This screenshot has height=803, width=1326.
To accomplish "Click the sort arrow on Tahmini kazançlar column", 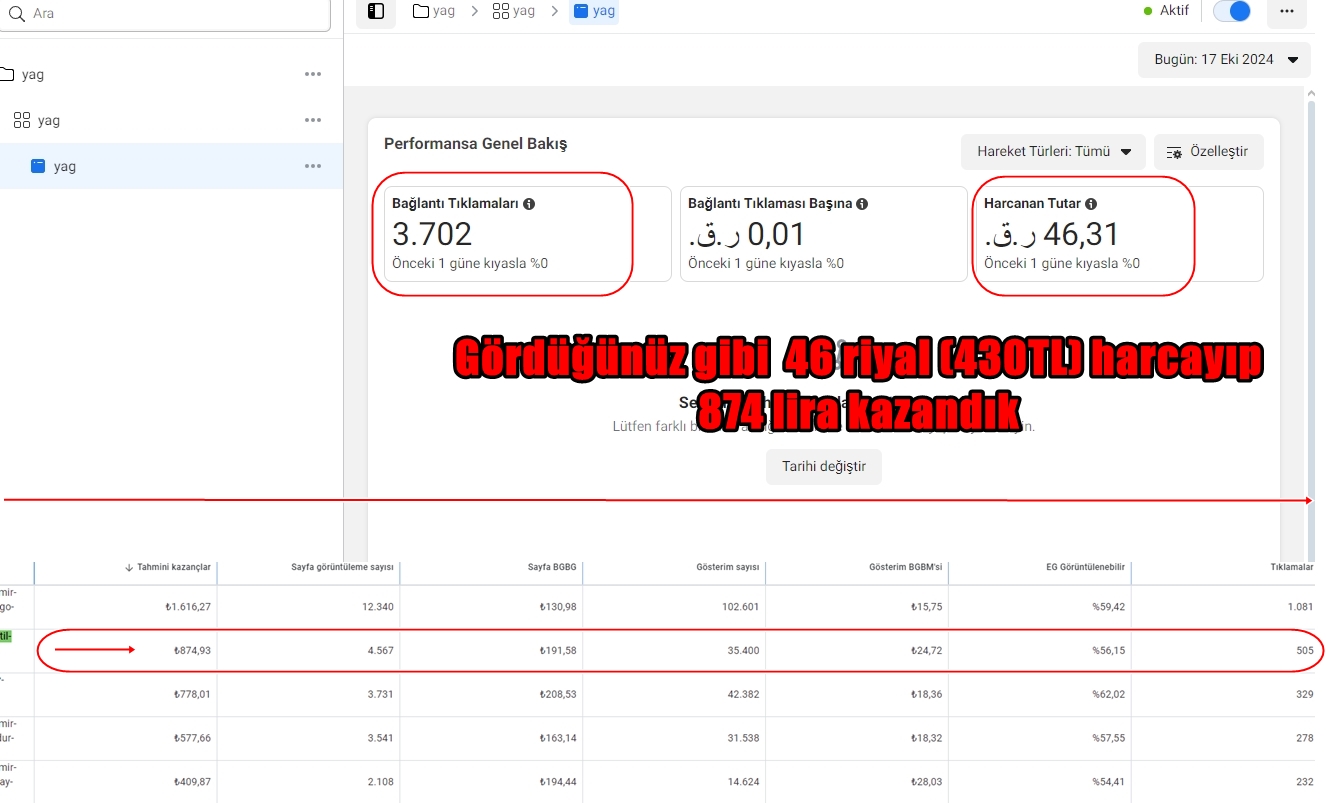I will click(x=129, y=567).
